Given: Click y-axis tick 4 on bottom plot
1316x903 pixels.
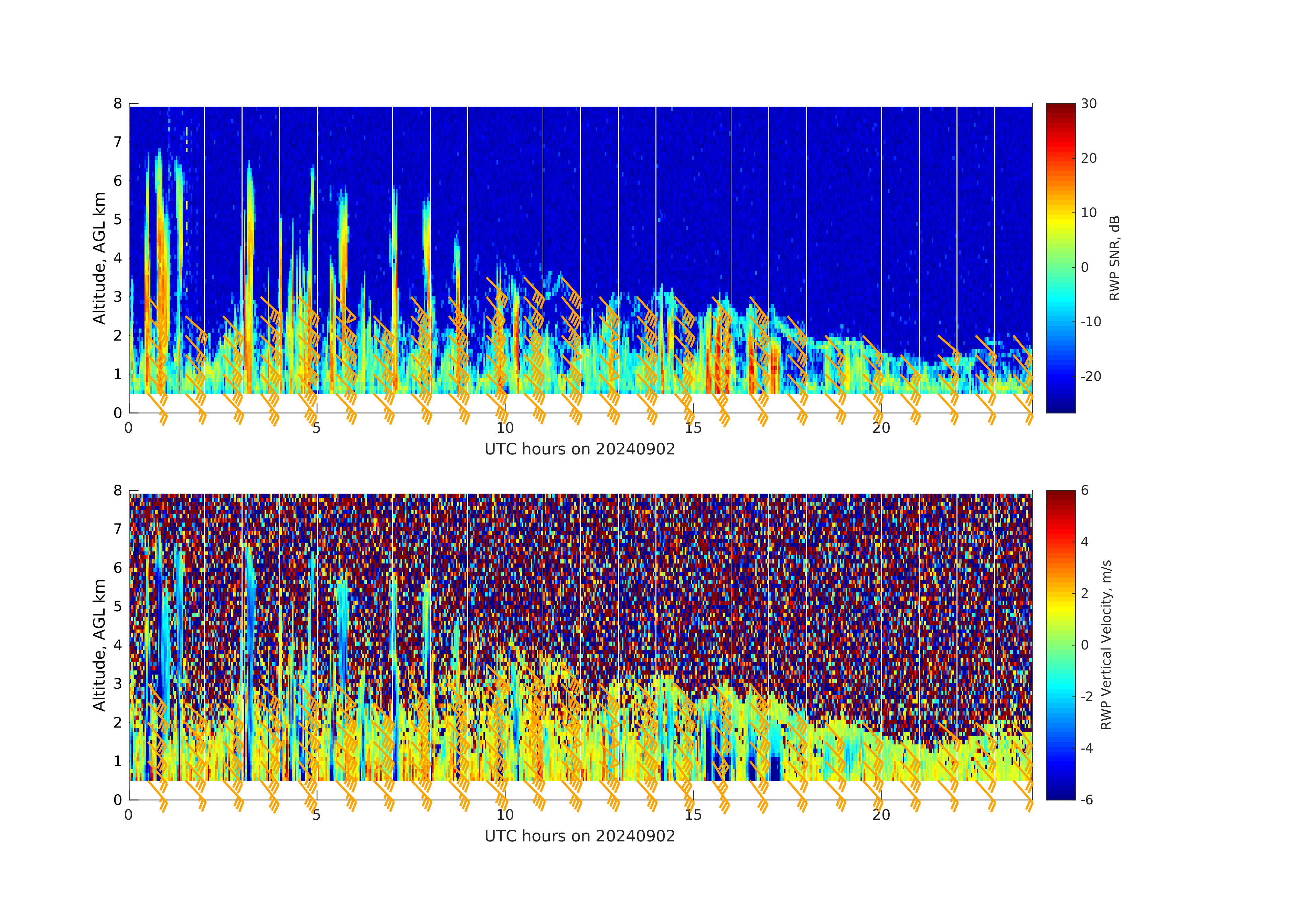Looking at the screenshot, I should click(x=118, y=645).
